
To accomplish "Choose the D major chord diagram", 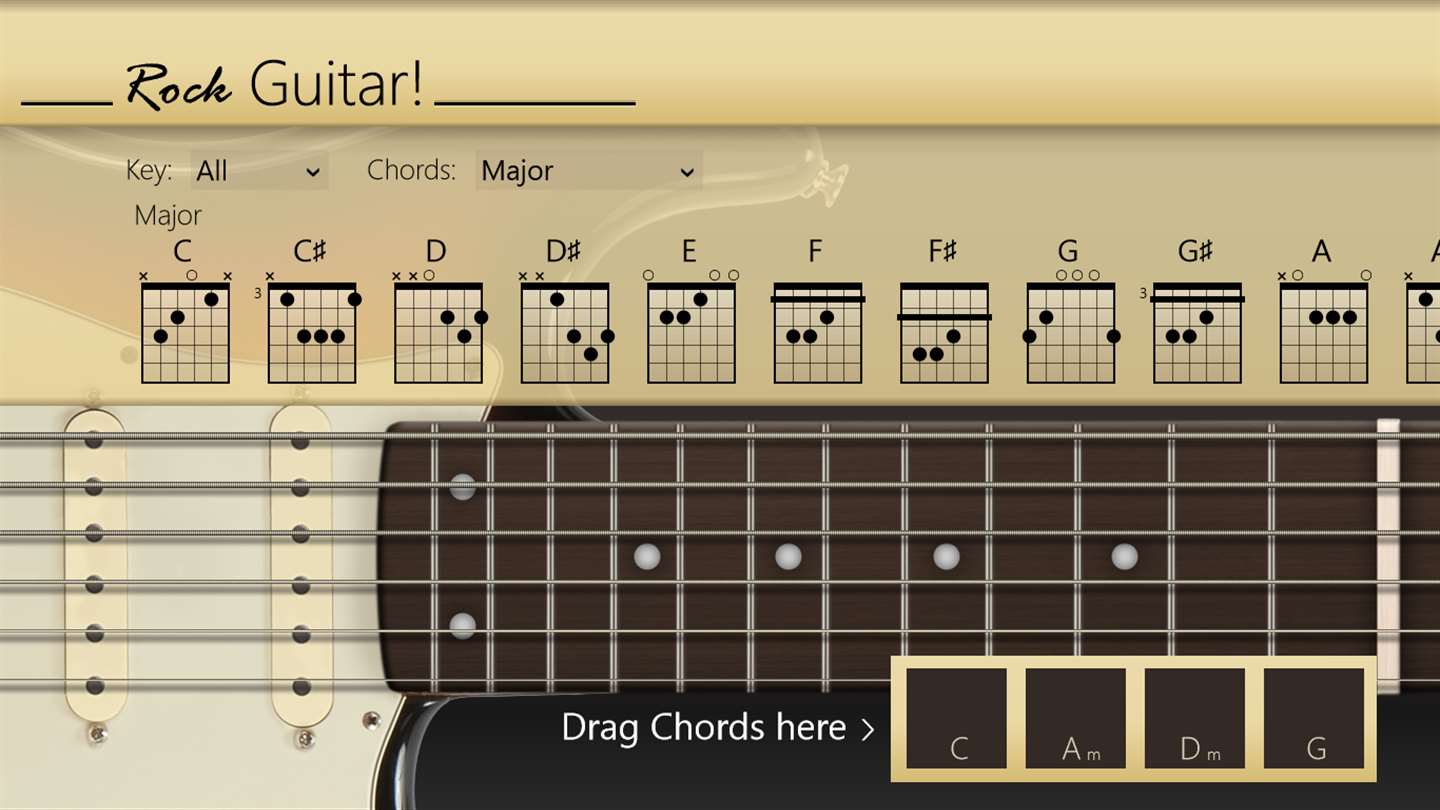I will 438,326.
